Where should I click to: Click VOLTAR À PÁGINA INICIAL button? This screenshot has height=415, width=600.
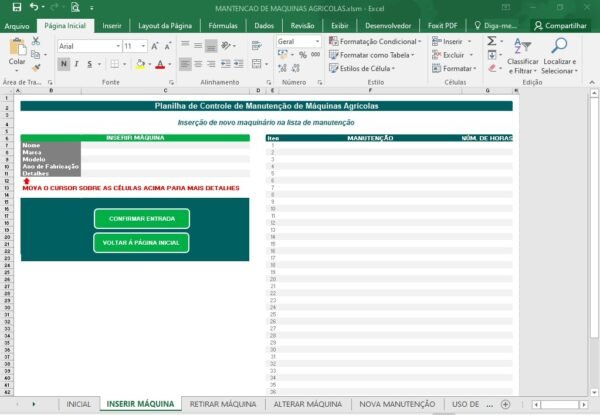(x=141, y=243)
